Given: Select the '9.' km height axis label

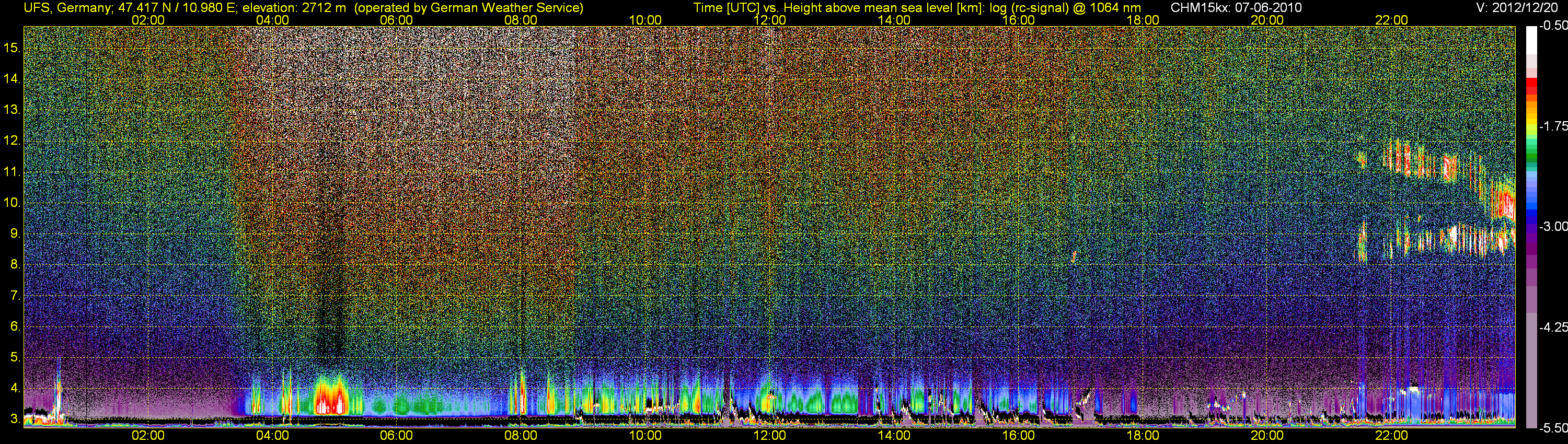Looking at the screenshot, I should tap(15, 233).
